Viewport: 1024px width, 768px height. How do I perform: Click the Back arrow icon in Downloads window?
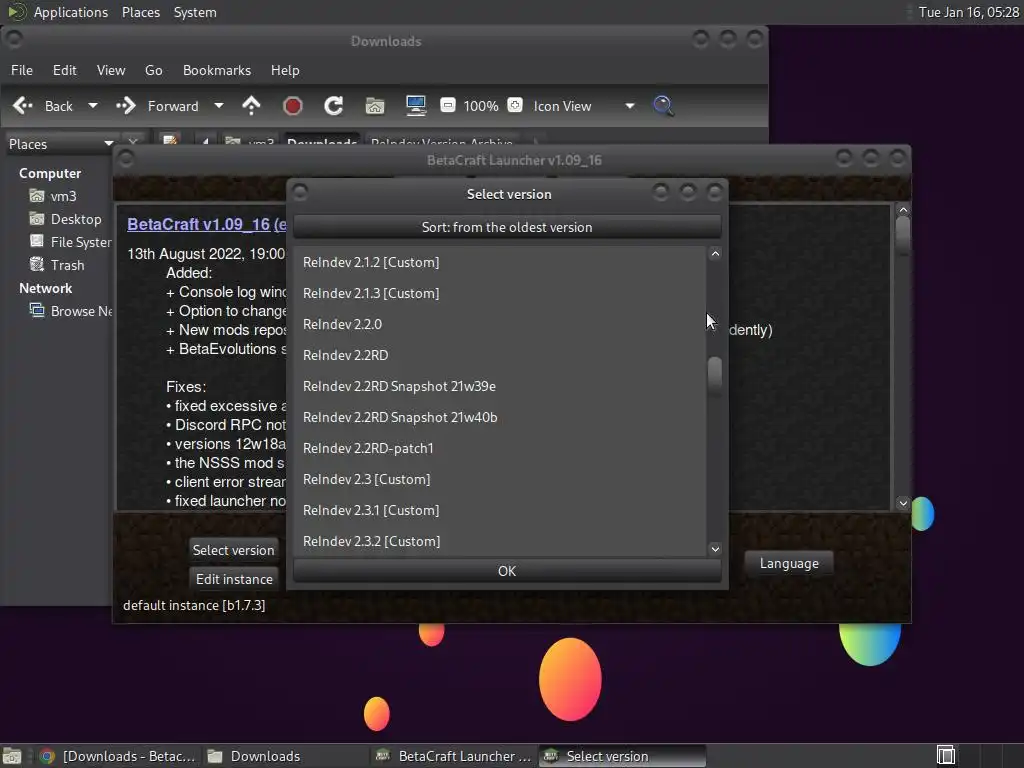(x=23, y=106)
